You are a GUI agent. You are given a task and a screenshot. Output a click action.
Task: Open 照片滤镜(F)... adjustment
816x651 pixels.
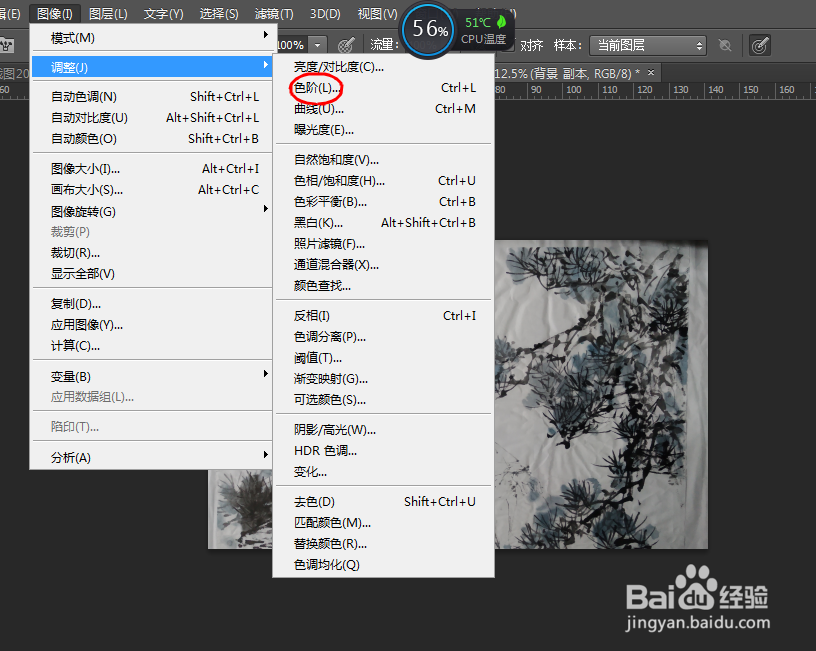pyautogui.click(x=384, y=244)
